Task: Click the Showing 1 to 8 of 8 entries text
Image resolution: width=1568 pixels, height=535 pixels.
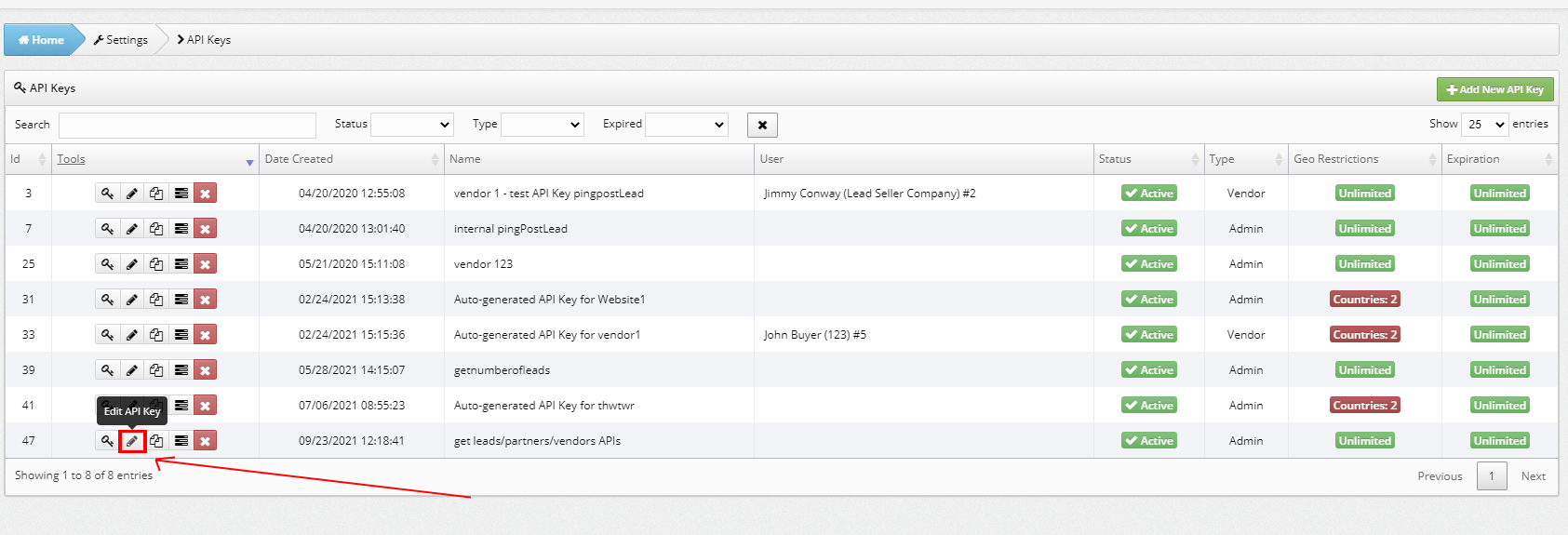Action: (84, 475)
